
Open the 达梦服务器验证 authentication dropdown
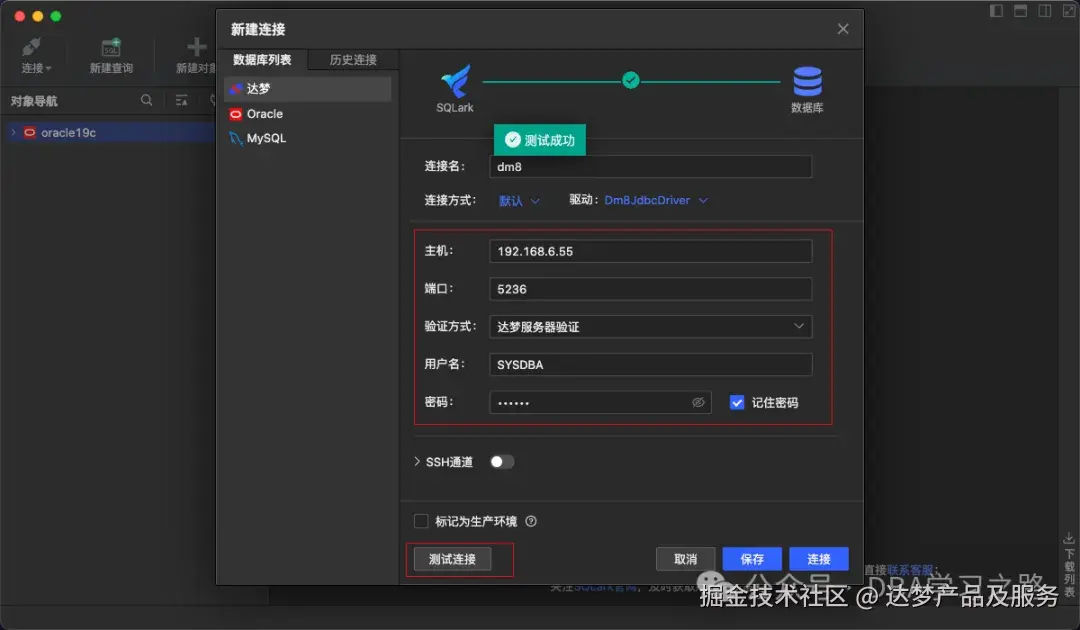(650, 326)
